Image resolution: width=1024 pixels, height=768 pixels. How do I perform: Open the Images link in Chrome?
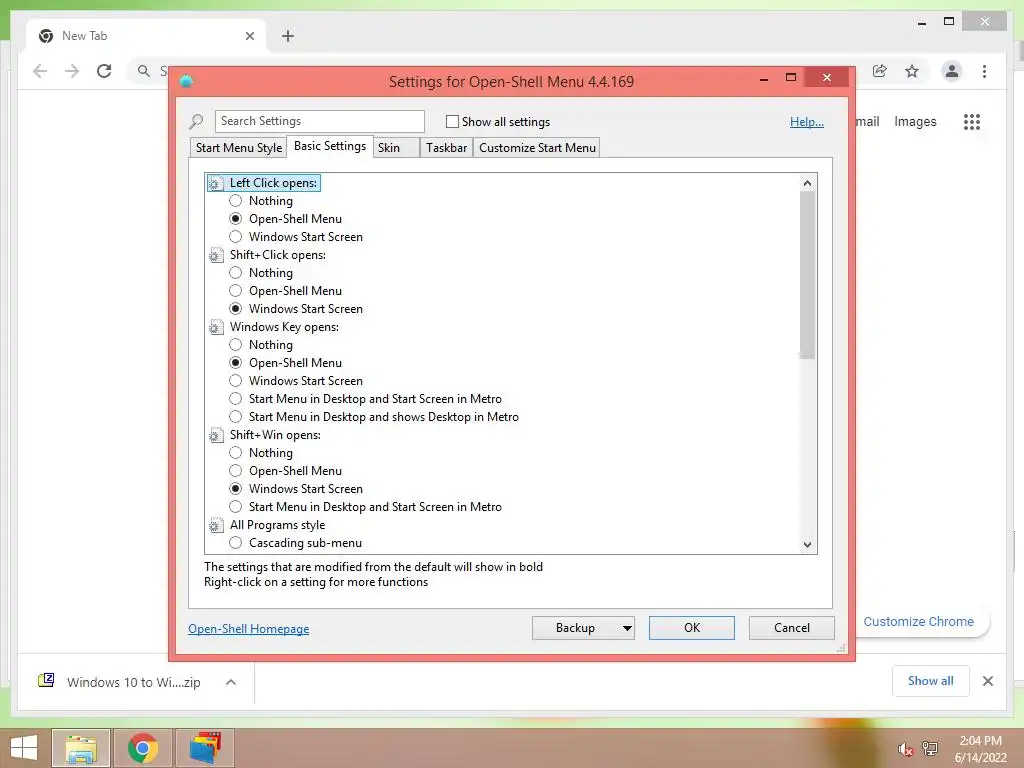point(915,121)
